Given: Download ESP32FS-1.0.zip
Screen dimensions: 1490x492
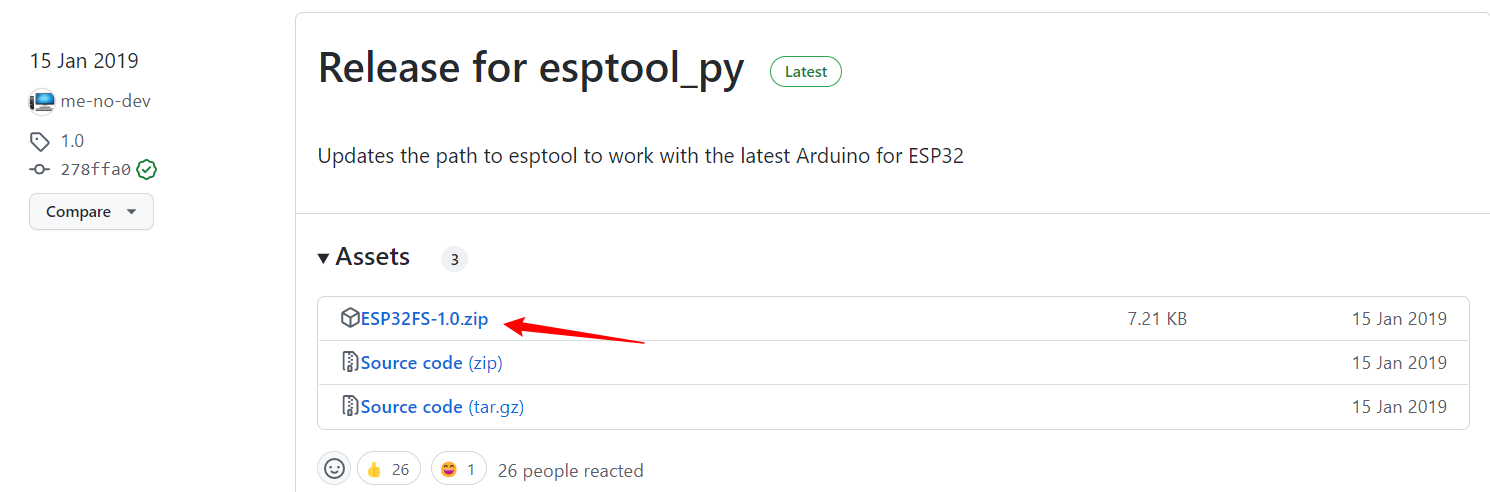Looking at the screenshot, I should pos(424,319).
